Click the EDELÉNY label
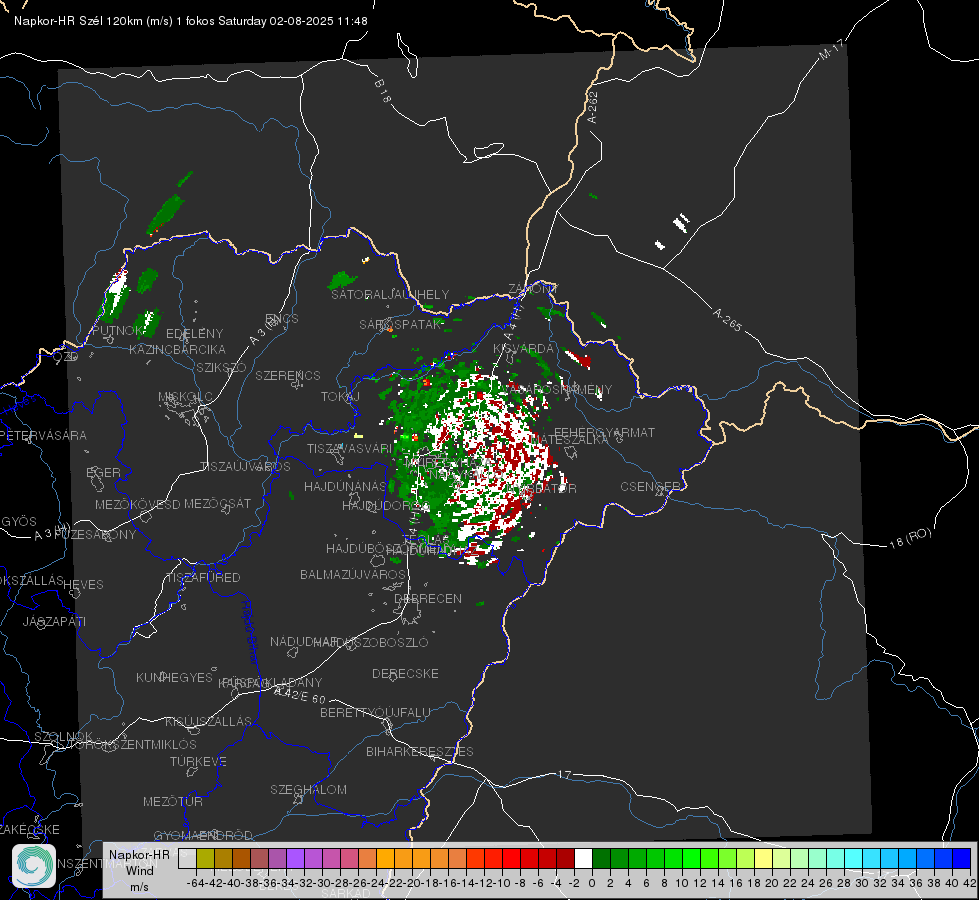 [194, 333]
